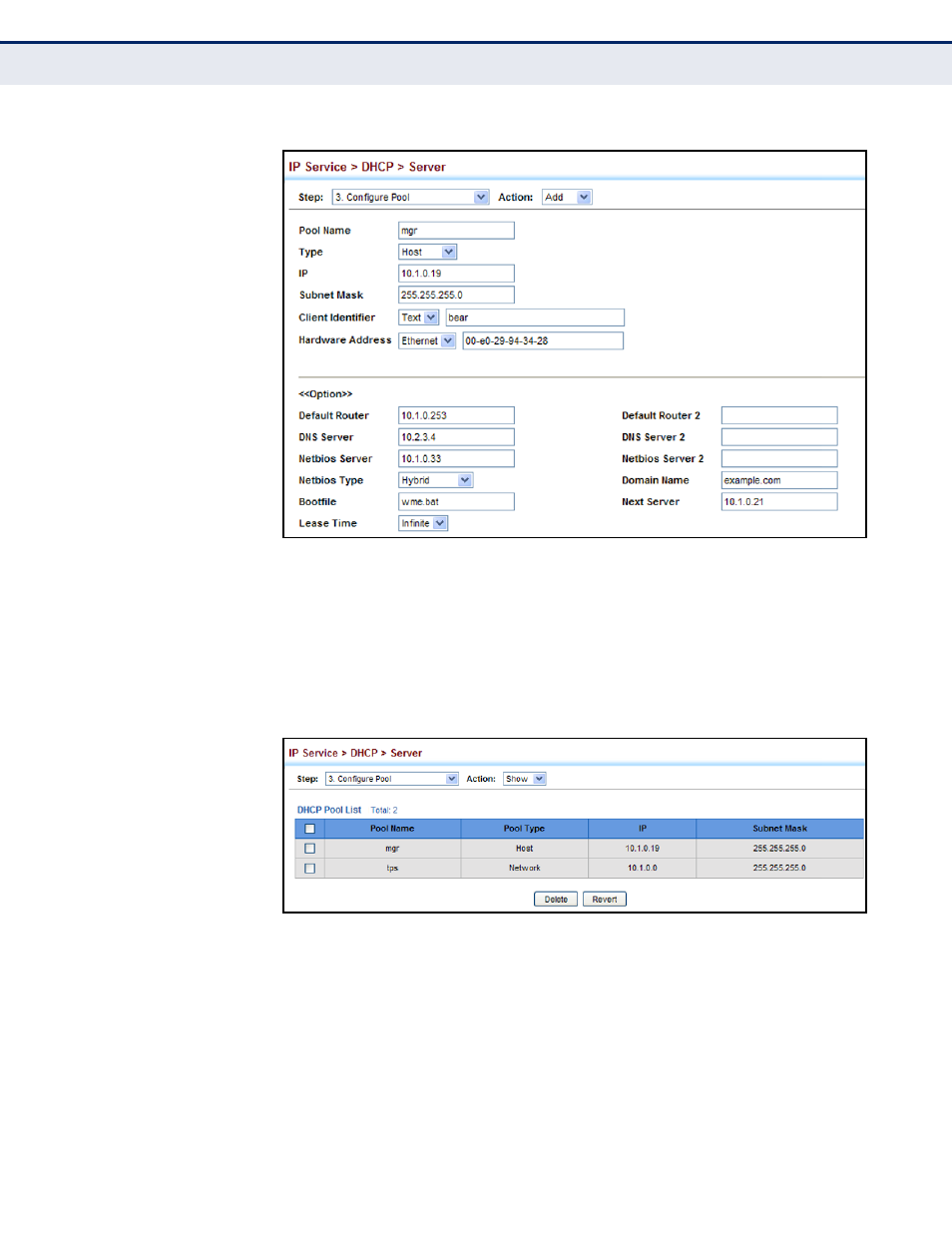Check the box for the tps pool row
The width and height of the screenshot is (952, 1233).
pyautogui.click(x=309, y=869)
